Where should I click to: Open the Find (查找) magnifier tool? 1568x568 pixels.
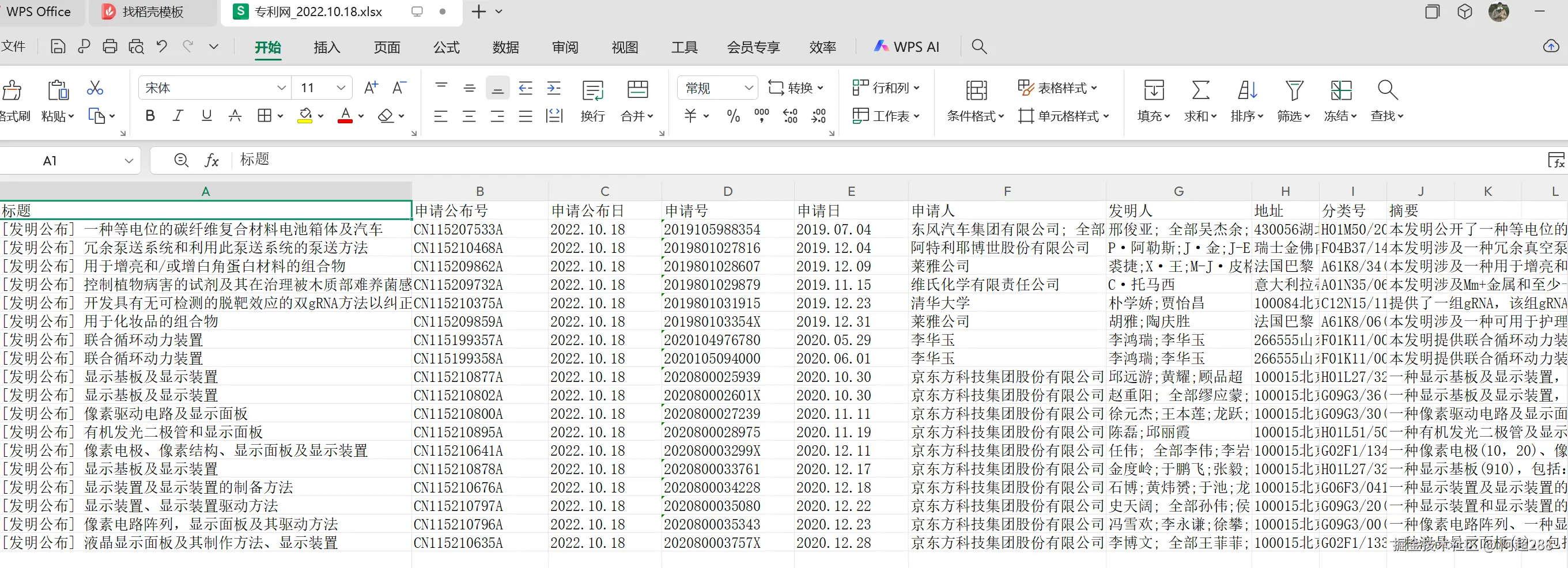(1387, 90)
